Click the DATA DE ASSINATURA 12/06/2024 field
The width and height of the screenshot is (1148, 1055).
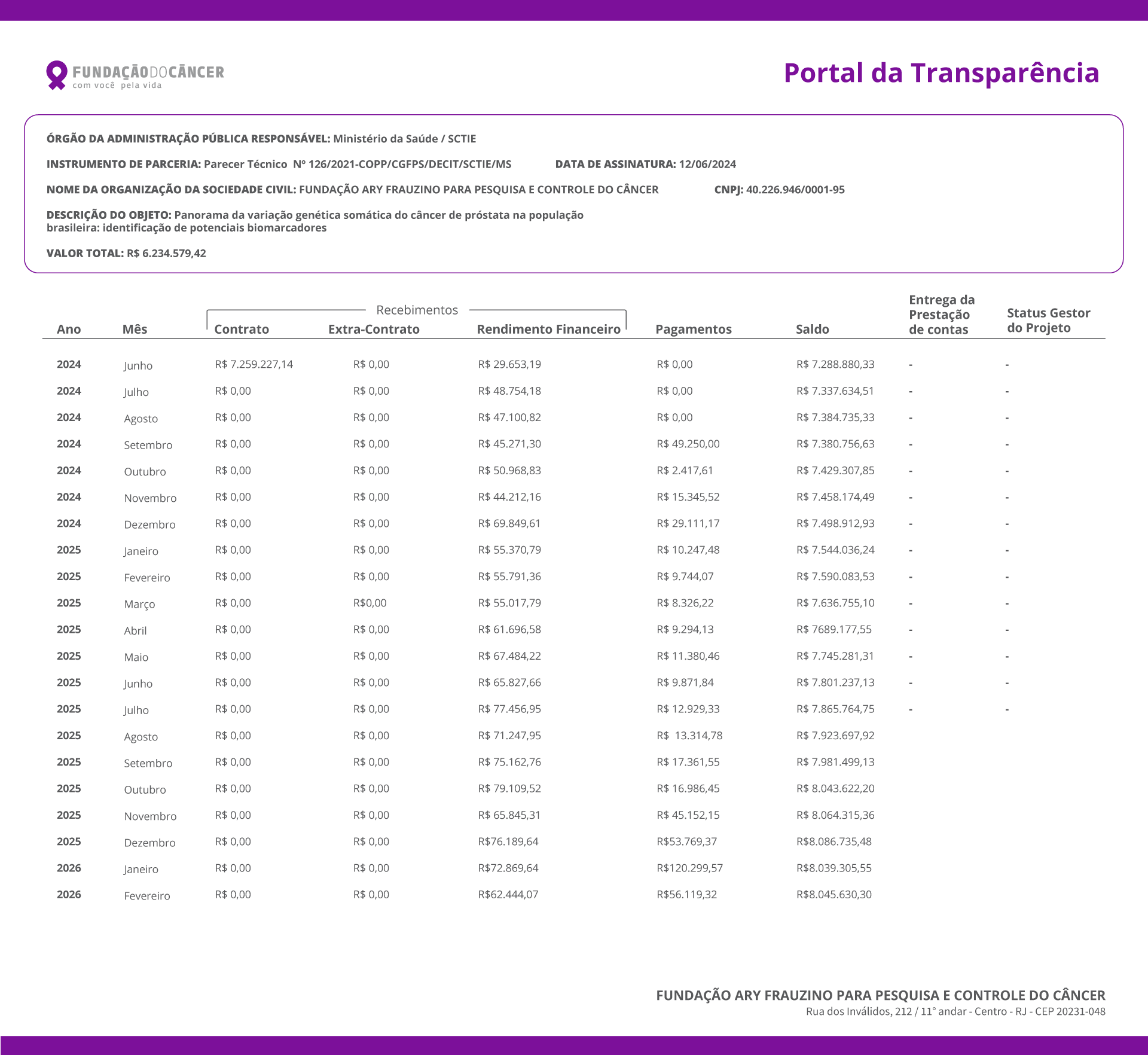pyautogui.click(x=645, y=164)
